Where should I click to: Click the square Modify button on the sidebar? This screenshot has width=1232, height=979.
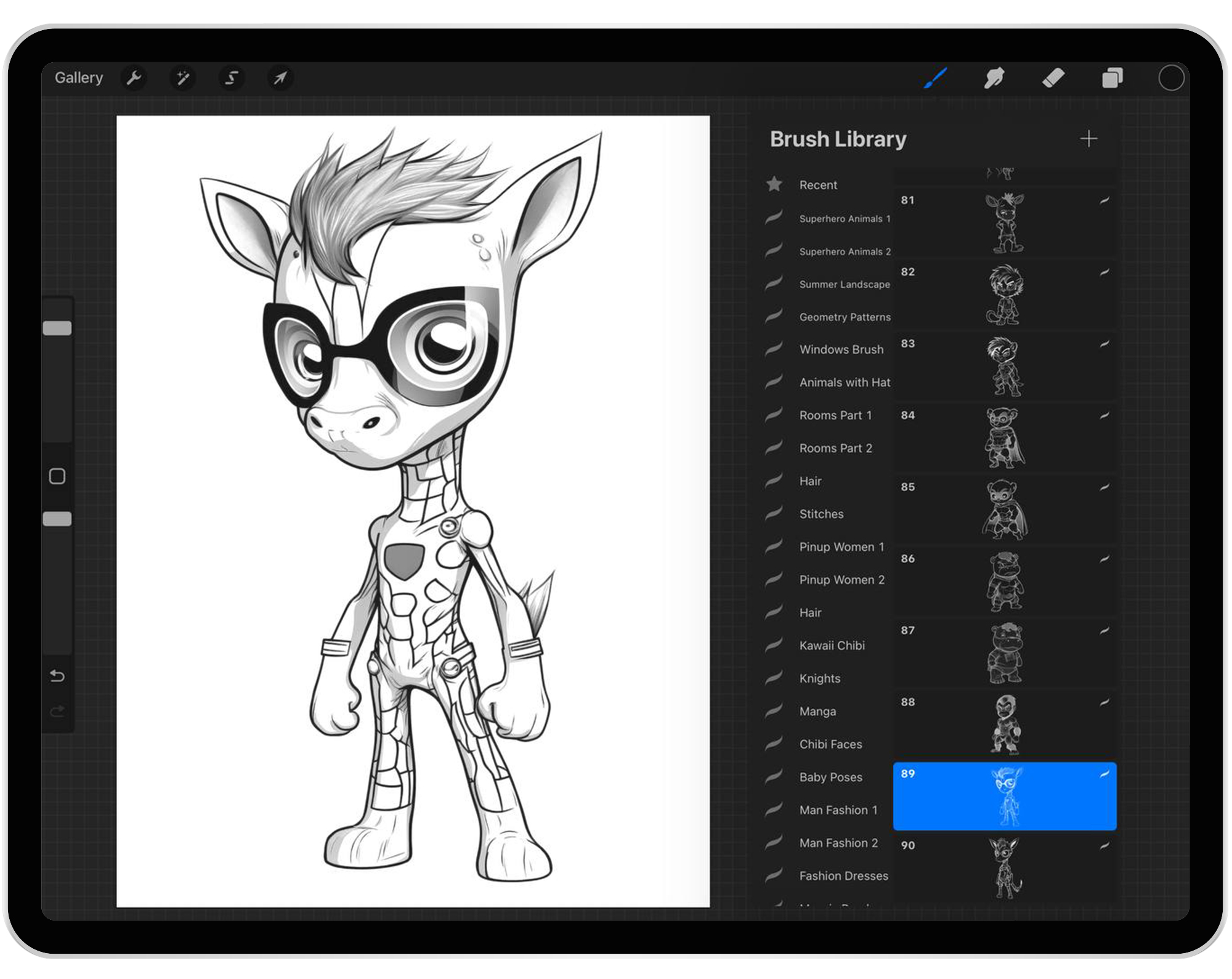click(57, 476)
